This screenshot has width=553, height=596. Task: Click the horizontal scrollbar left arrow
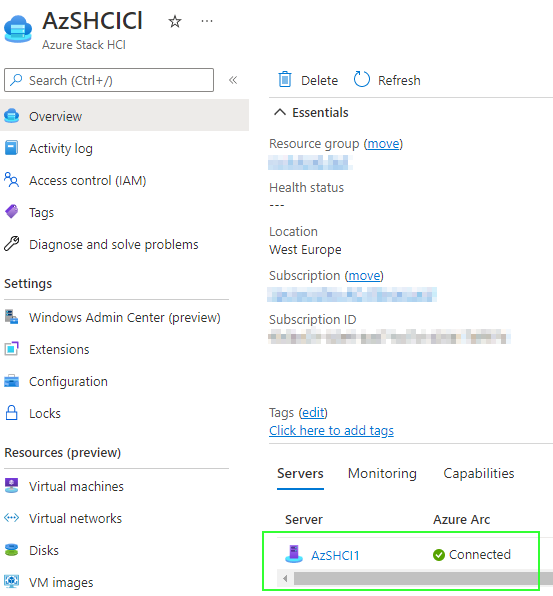[285, 579]
